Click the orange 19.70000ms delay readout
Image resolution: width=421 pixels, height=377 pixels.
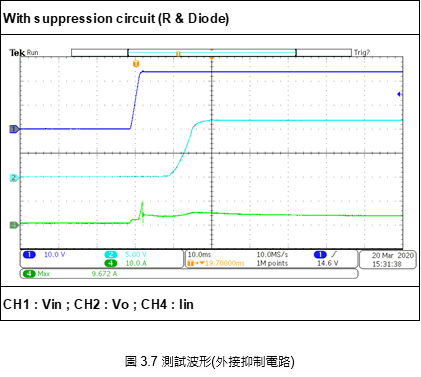click(225, 263)
